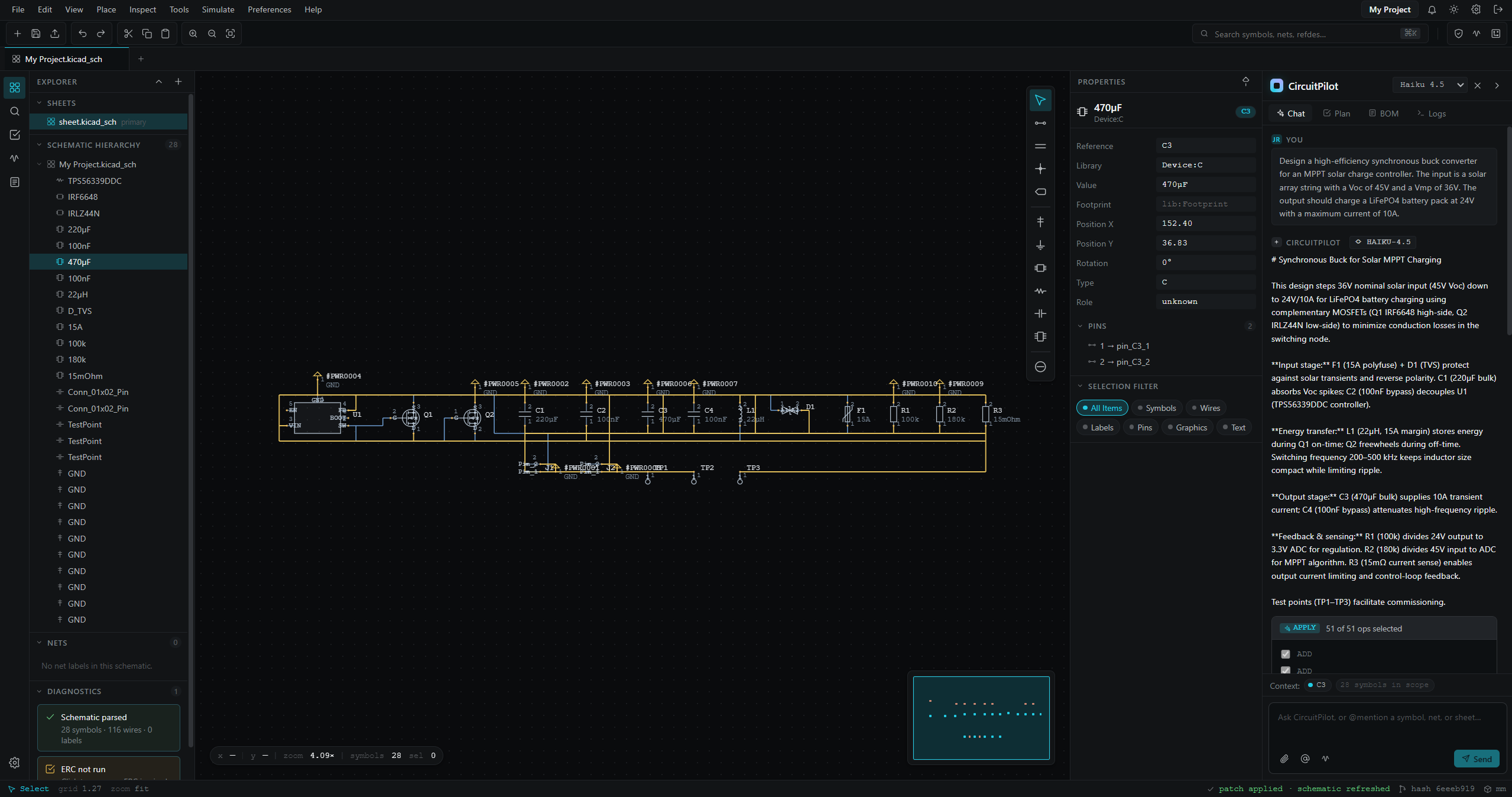The image size is (1512, 797).
Task: Collapse the Schematic Hierarchy section
Action: (x=40, y=145)
